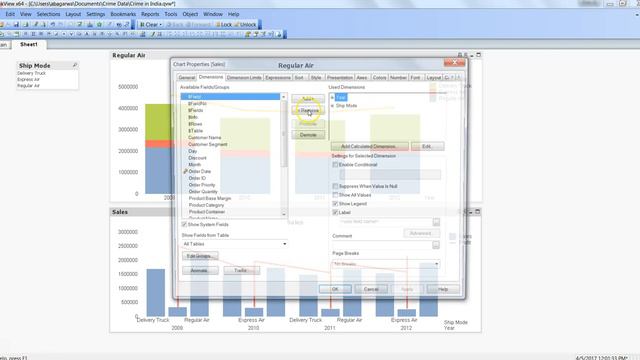Click the Add > button
Viewport: 640px width, 360px height.
coord(308,99)
